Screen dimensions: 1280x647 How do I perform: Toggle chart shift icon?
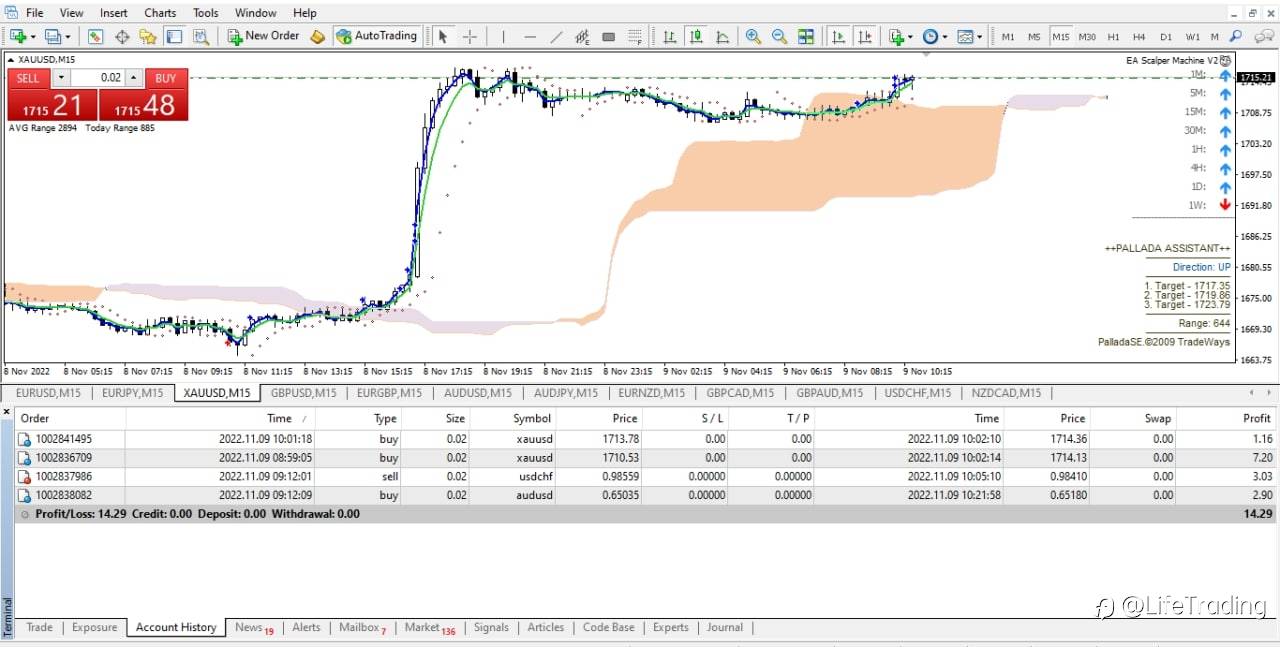[x=864, y=36]
